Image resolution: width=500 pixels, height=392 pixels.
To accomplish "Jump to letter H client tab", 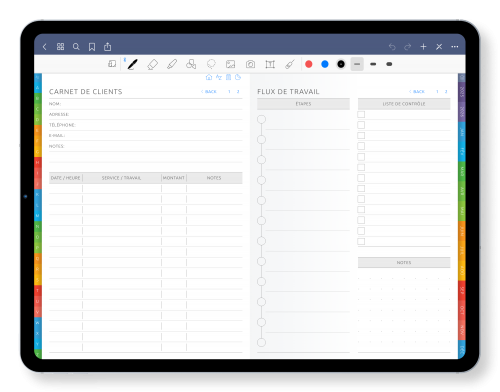I will [38, 162].
